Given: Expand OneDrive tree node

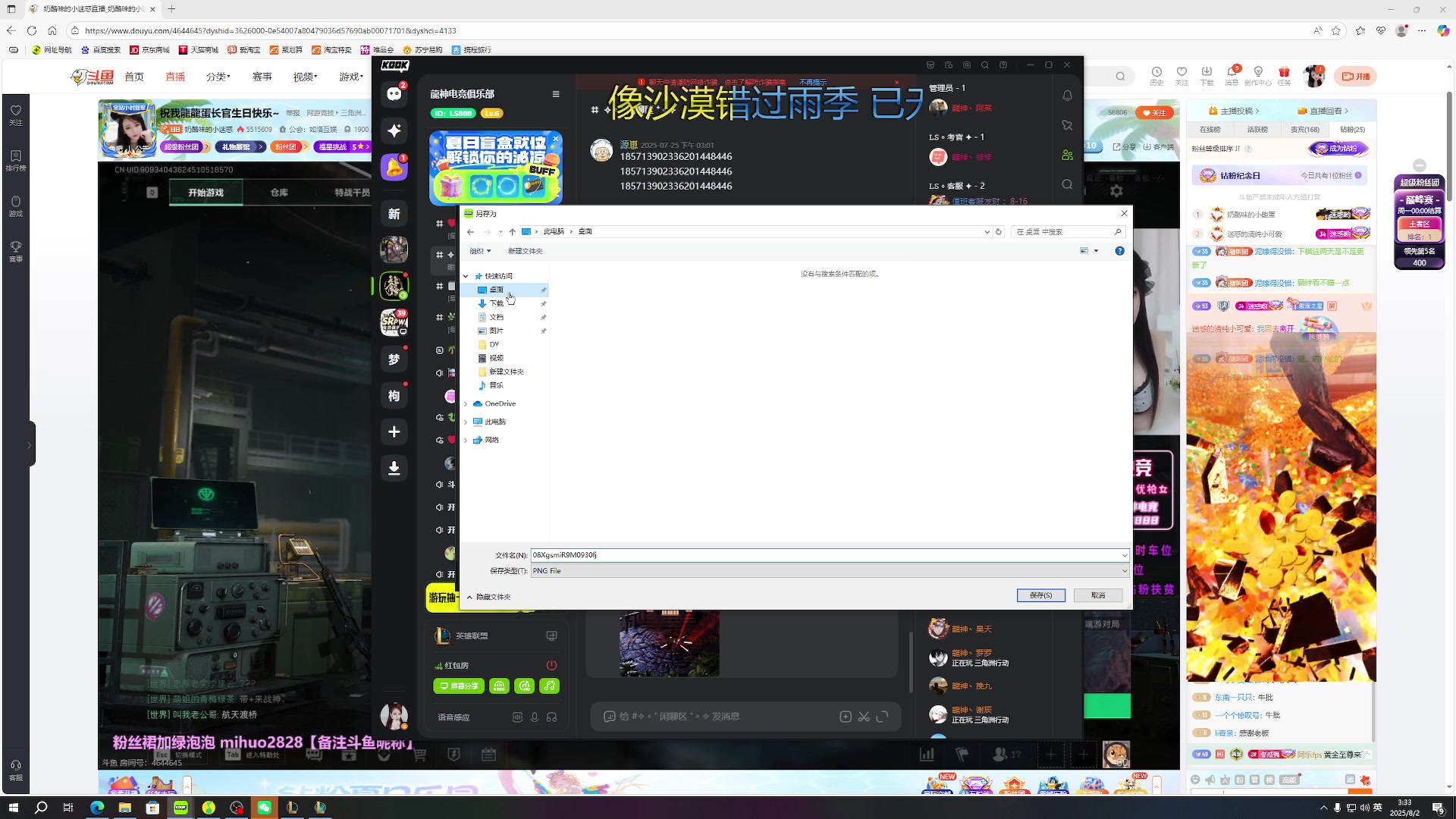Looking at the screenshot, I should click(466, 403).
